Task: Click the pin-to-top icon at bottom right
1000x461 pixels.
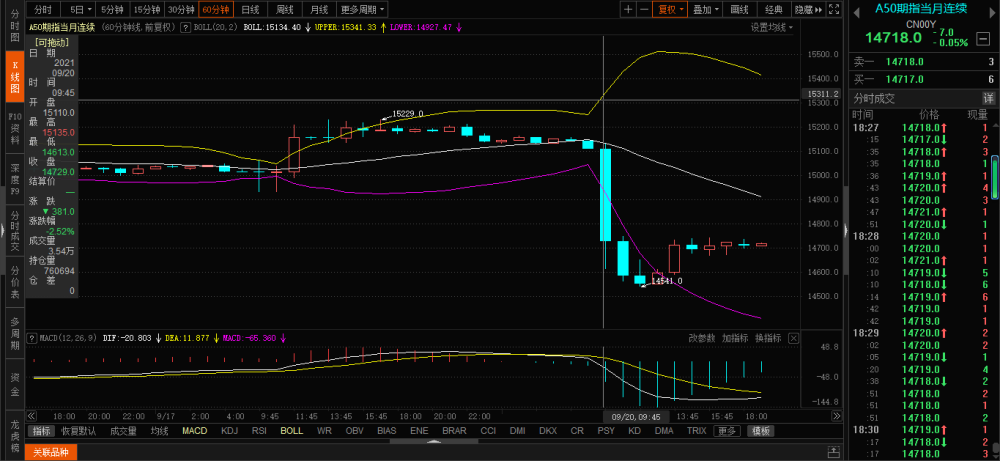Action: tap(834, 450)
